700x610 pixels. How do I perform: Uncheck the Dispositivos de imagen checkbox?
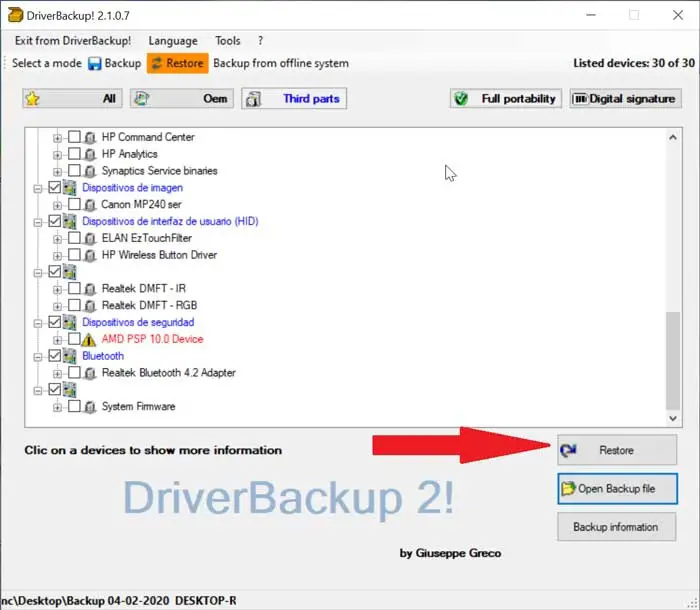(54, 187)
